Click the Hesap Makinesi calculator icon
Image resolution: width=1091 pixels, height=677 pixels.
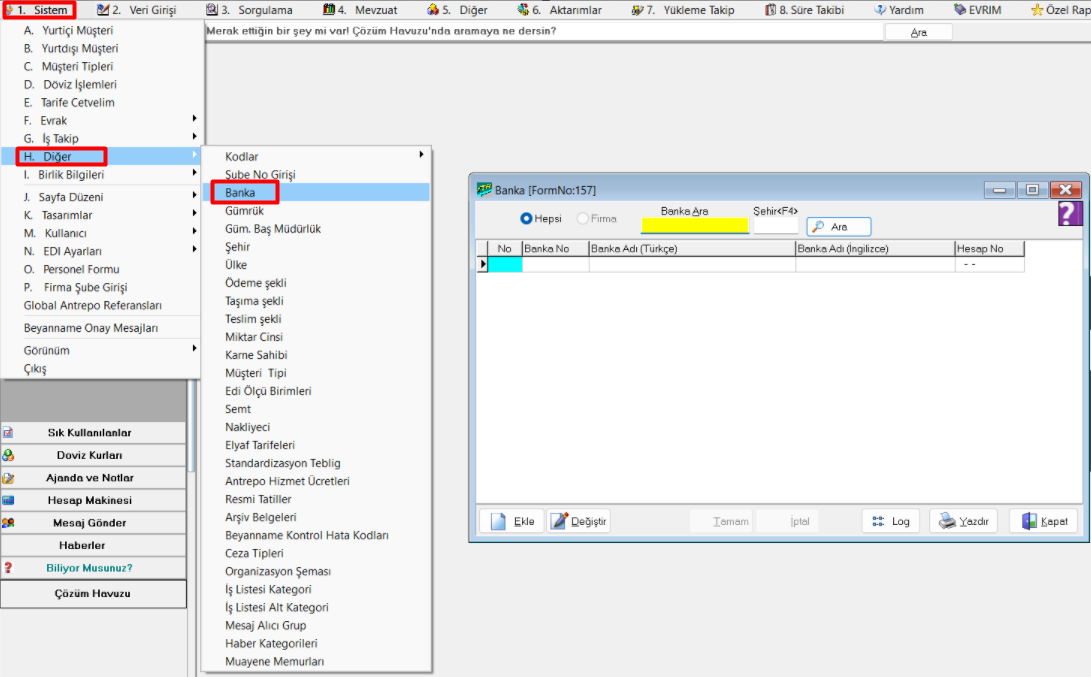click(8, 500)
